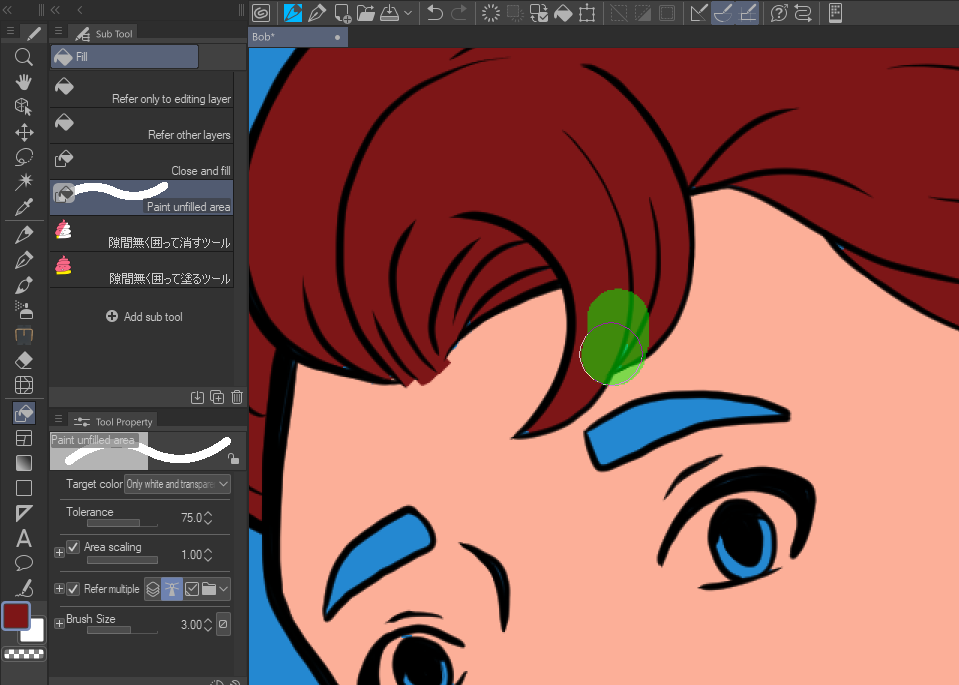Screen dimensions: 959x685
Task: Switch to the Bob* canvas tab
Action: coord(298,37)
